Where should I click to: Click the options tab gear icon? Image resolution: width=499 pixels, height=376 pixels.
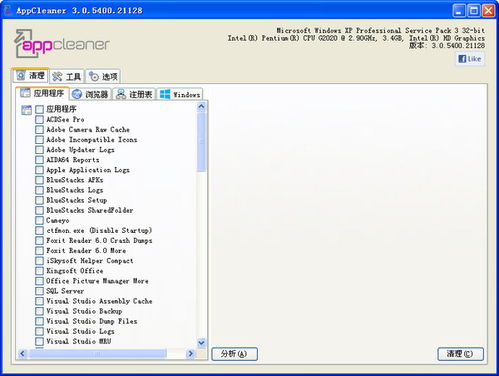94,77
